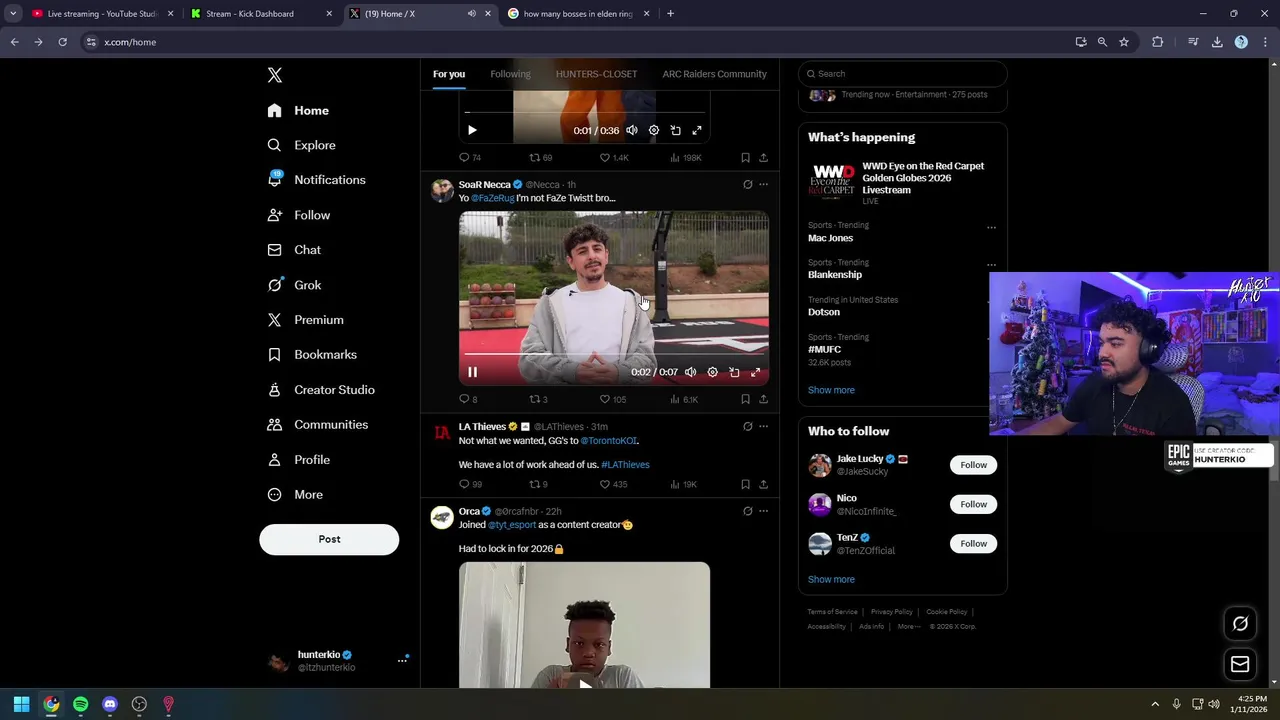
Task: Open Communities from the sidebar
Action: tap(318, 425)
